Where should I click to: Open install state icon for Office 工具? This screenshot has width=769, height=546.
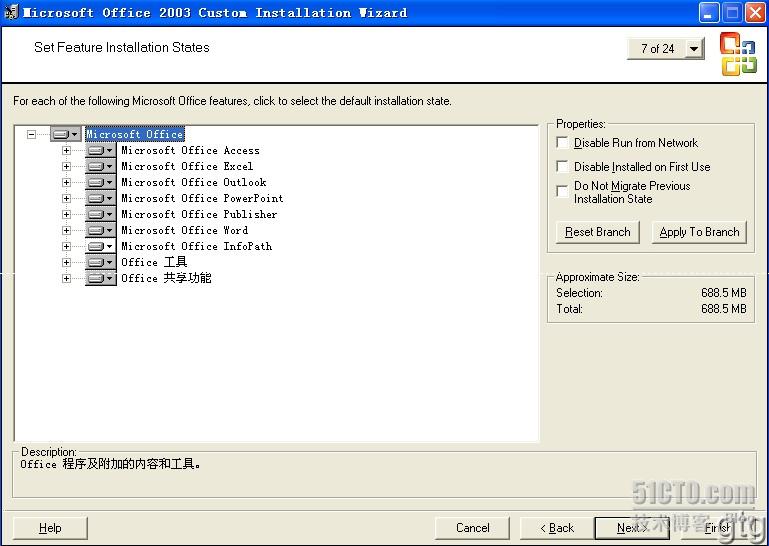click(x=101, y=262)
